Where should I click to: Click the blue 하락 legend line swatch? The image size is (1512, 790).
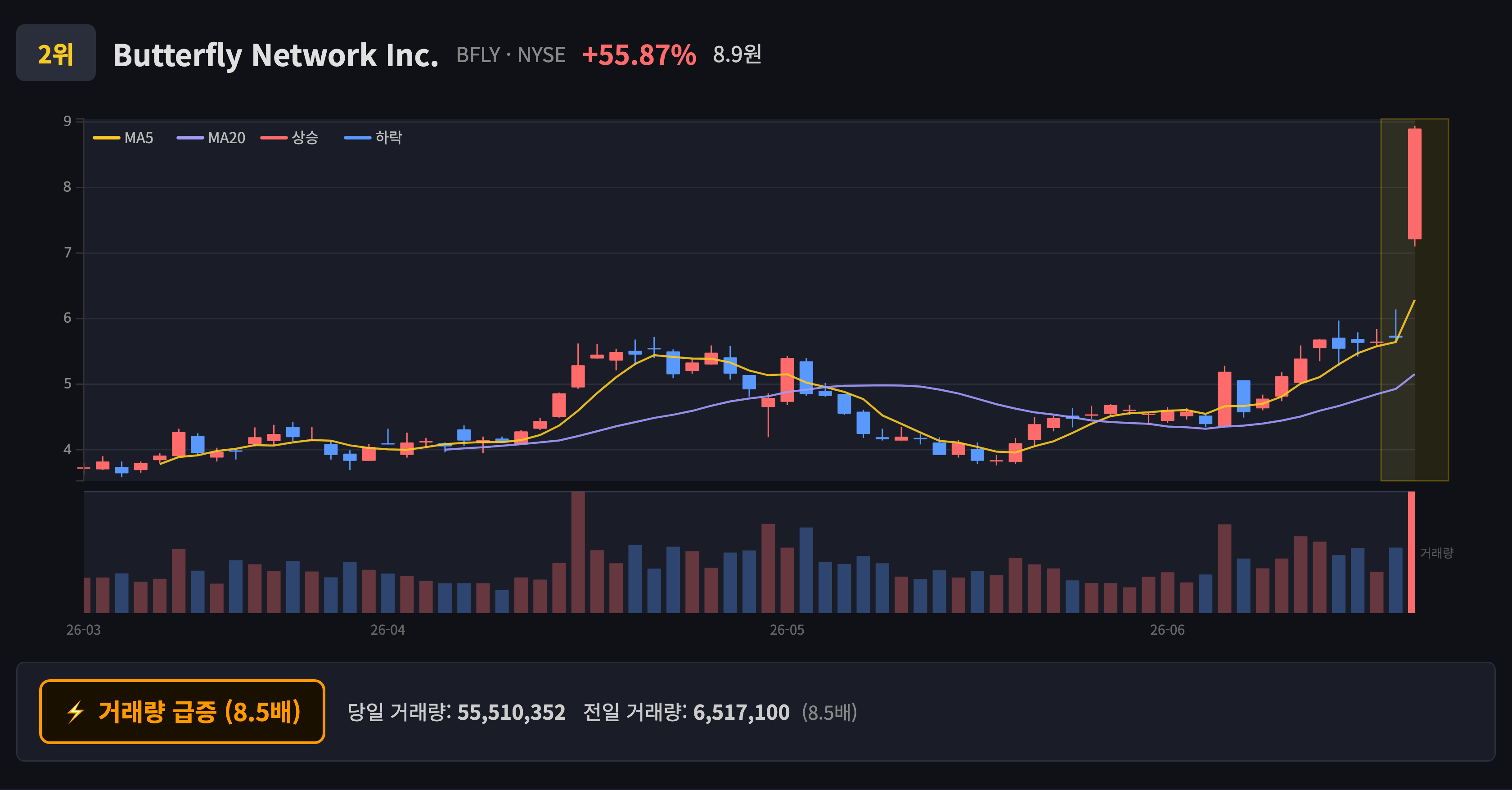[x=357, y=138]
